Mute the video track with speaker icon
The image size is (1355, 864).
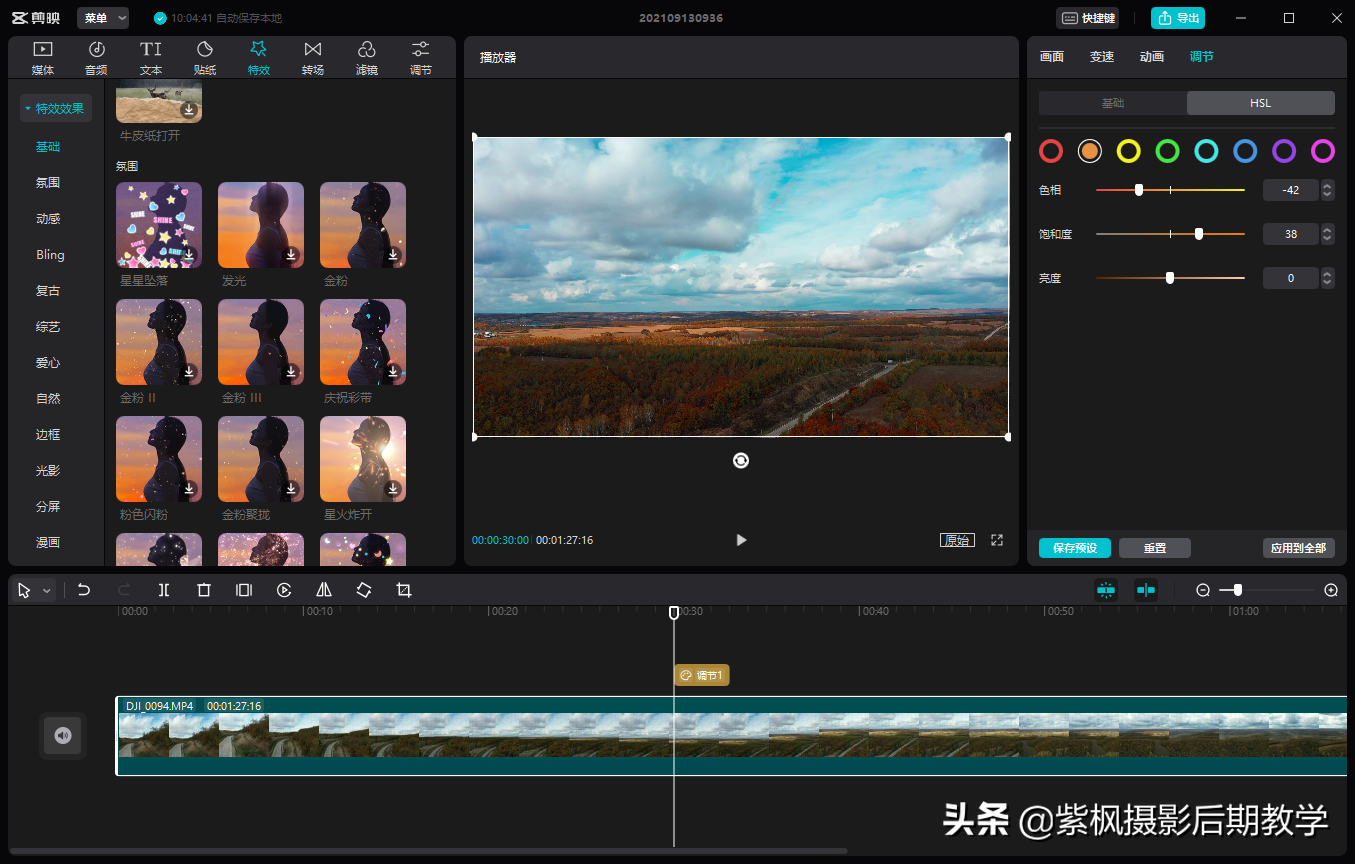(63, 736)
